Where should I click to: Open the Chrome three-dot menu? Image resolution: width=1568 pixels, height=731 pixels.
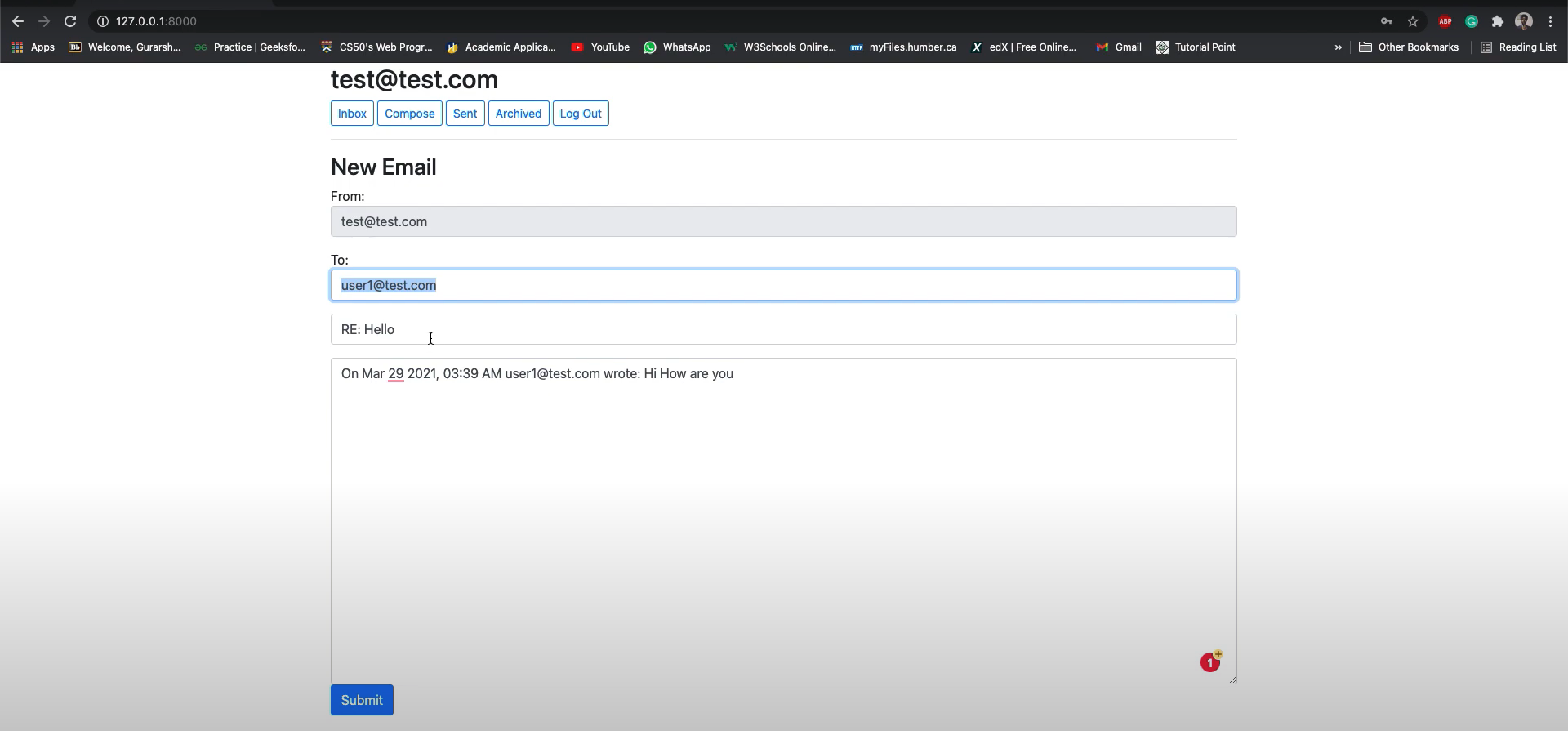pyautogui.click(x=1550, y=21)
